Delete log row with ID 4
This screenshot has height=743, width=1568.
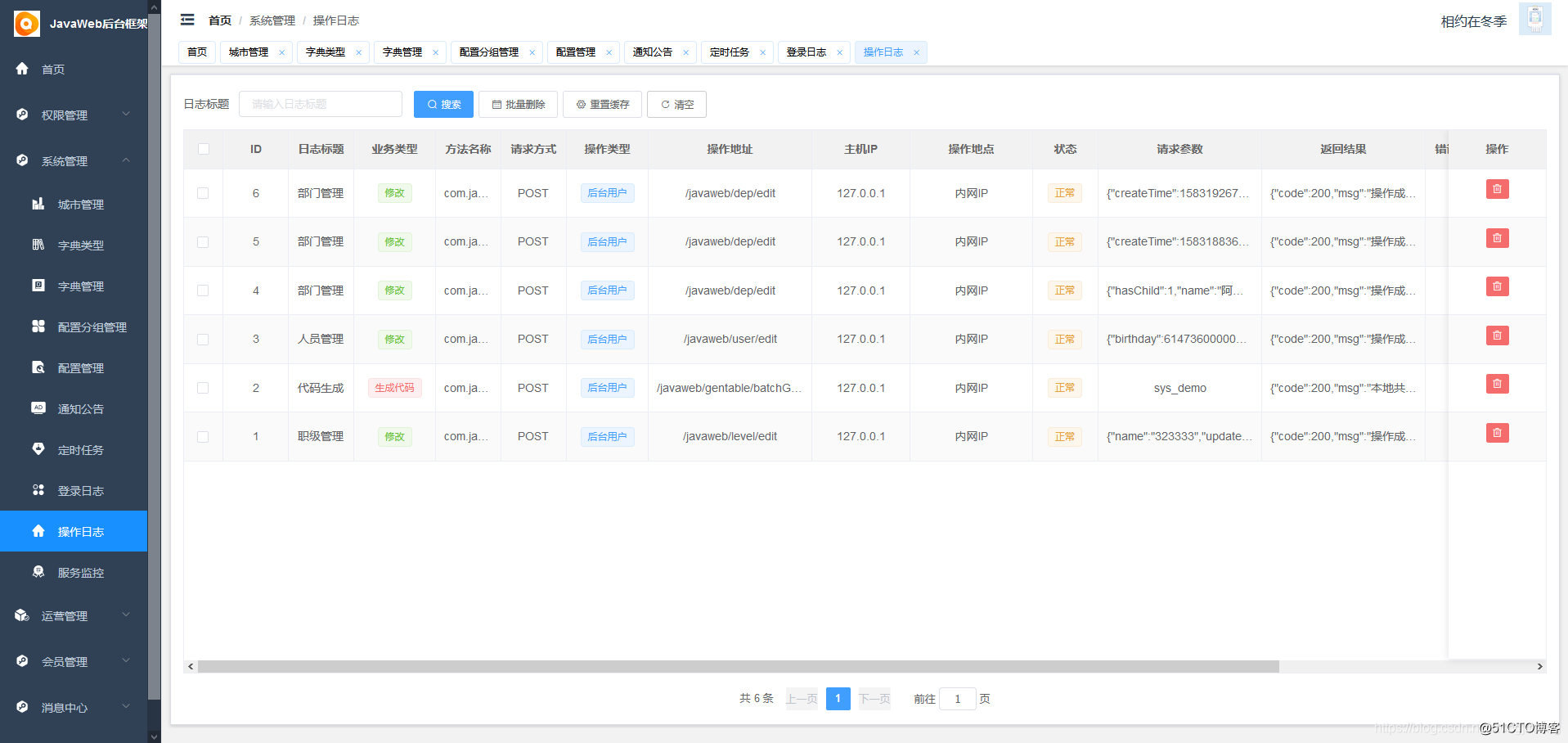coord(1497,286)
